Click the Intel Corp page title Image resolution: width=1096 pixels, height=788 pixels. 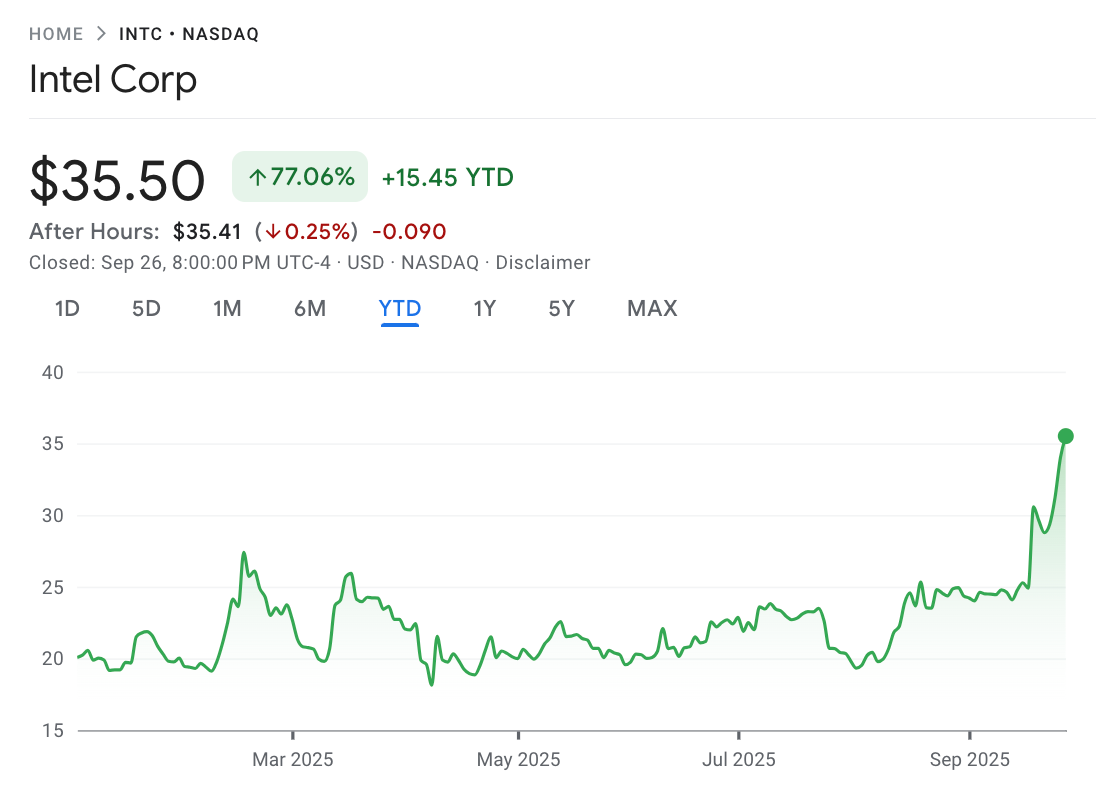113,80
